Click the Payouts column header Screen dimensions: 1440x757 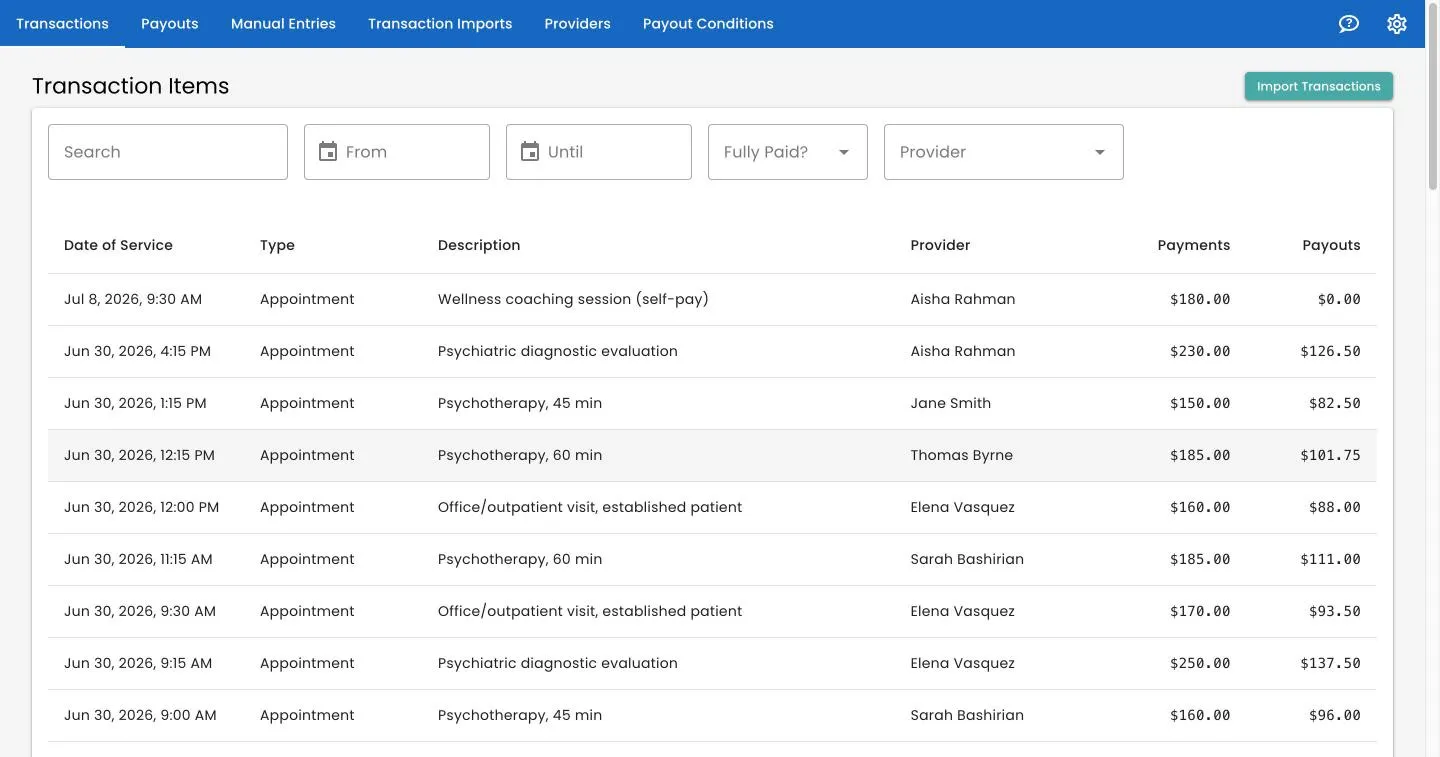coord(1331,245)
